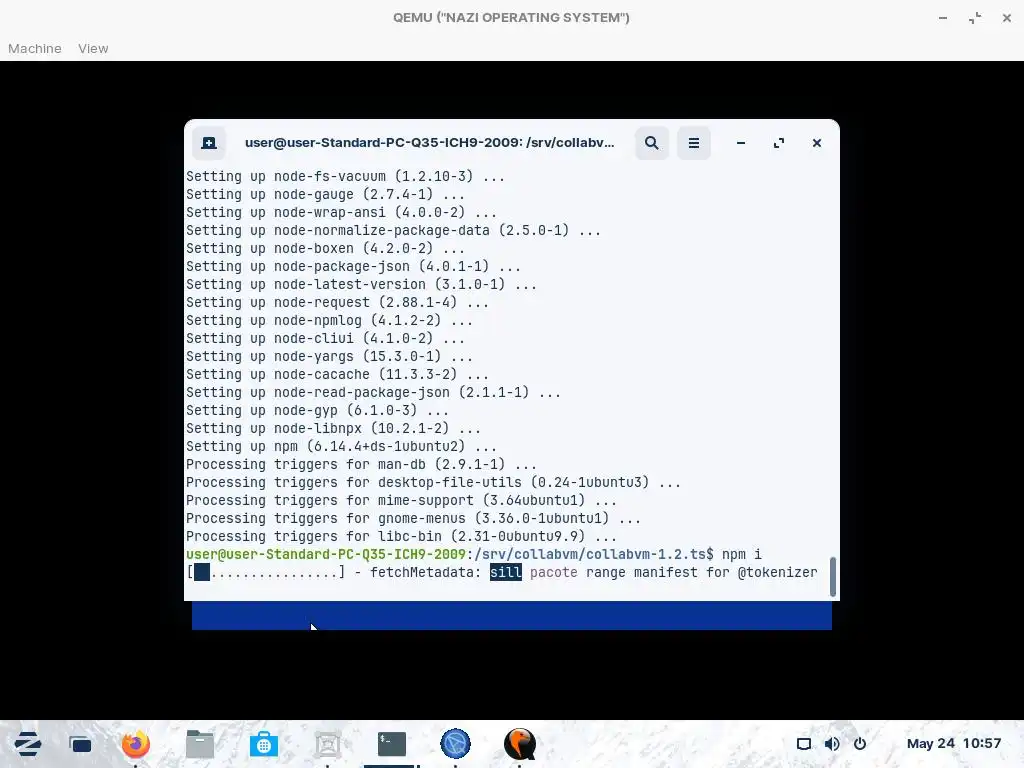The height and width of the screenshot is (768, 1024).
Task: Click the 'Processing triggers for desktop-file-utils' line
Action: (x=433, y=483)
